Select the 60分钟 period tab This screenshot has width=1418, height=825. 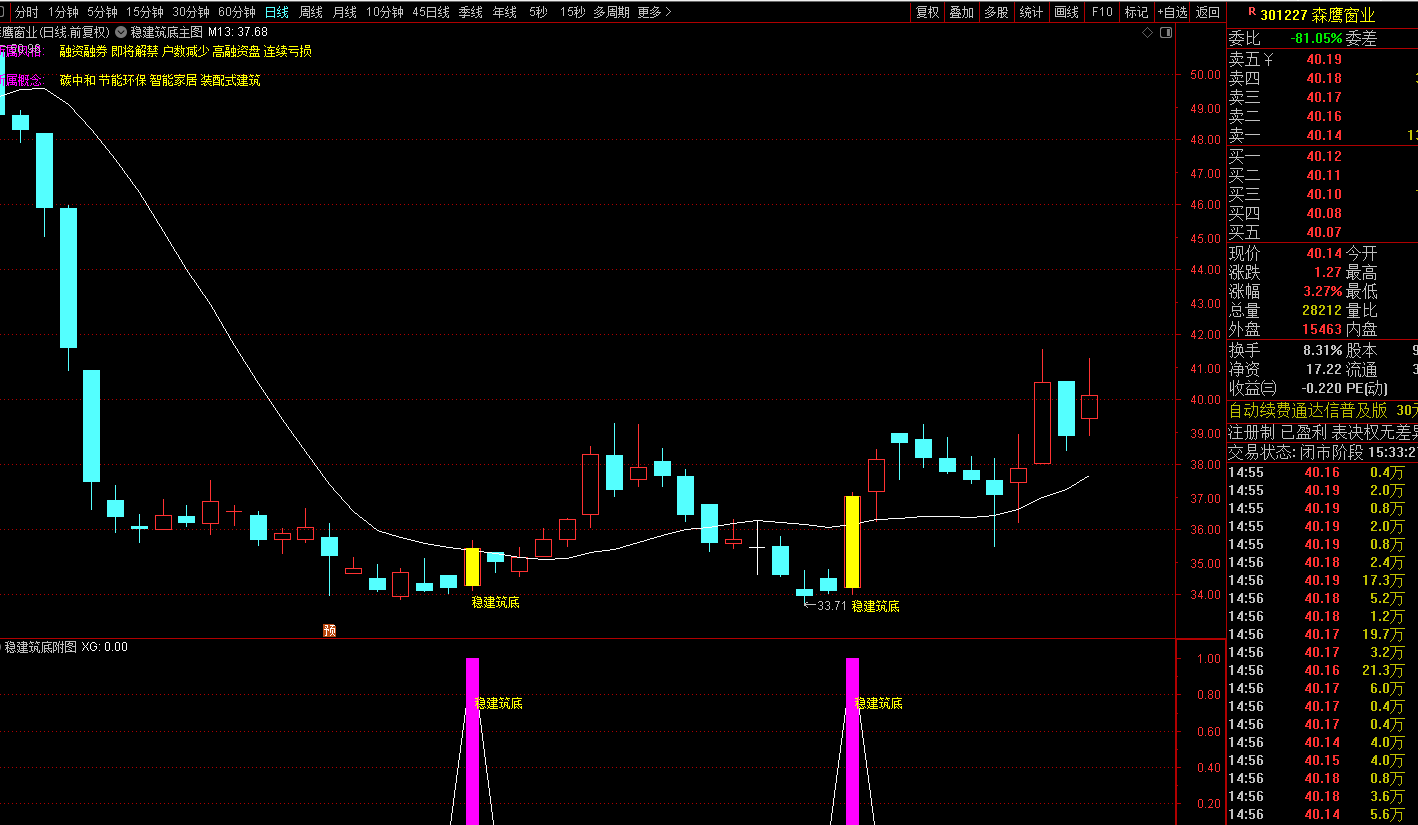237,12
